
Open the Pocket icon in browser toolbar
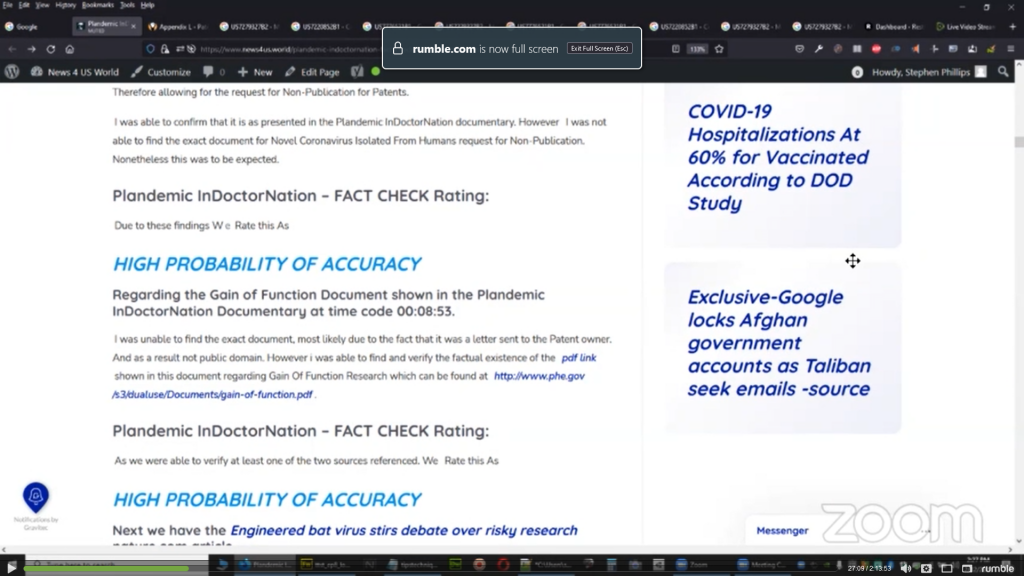coord(799,49)
